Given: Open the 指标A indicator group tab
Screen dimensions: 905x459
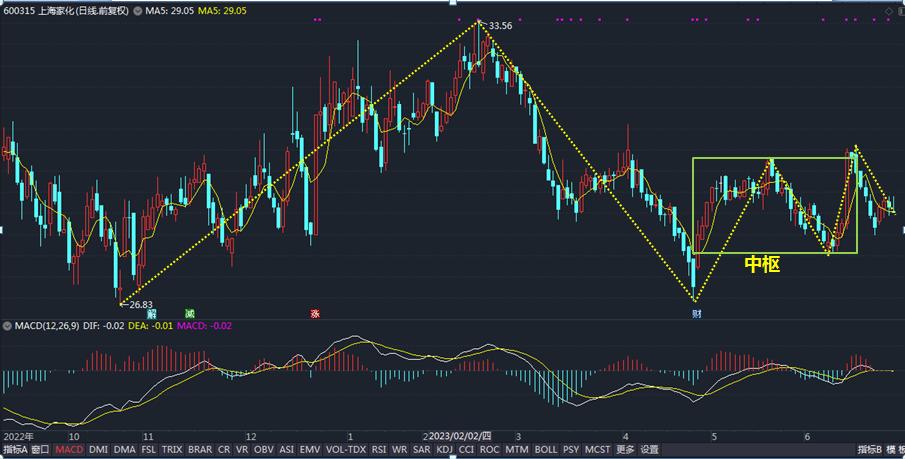Looking at the screenshot, I should [14, 449].
